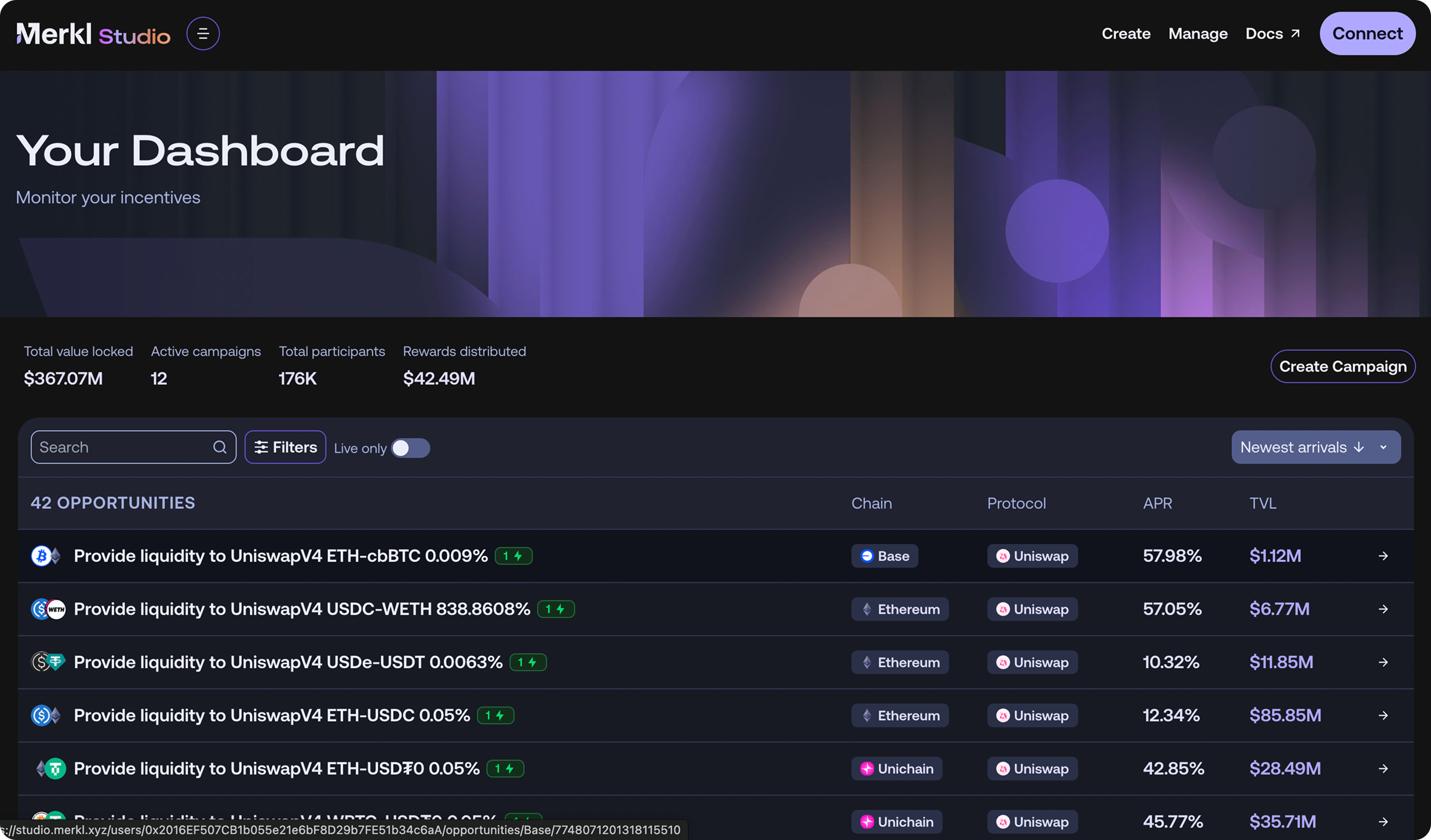Click the Connect wallet button
Screen dimensions: 1431x840
1367,33
